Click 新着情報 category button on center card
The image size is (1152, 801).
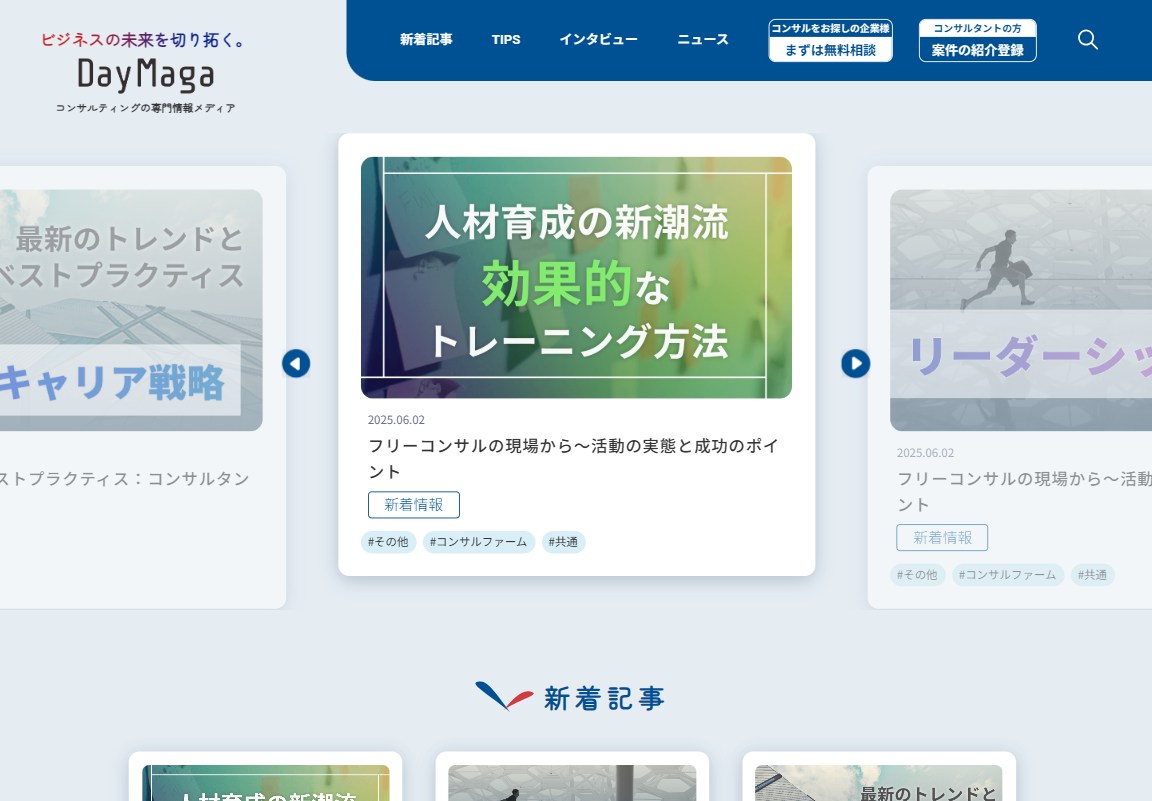pos(414,505)
